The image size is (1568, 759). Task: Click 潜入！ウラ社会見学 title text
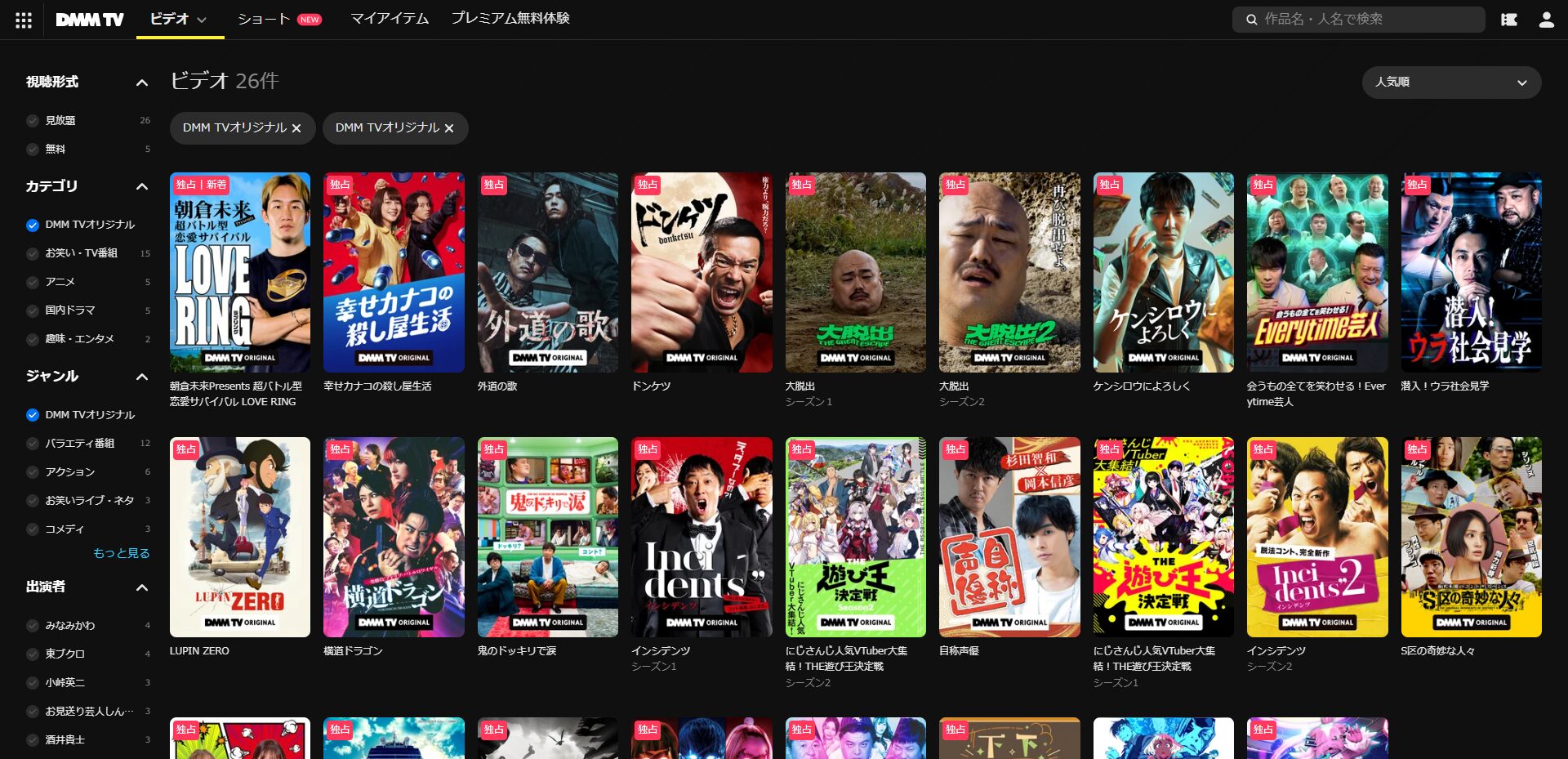[x=1445, y=386]
